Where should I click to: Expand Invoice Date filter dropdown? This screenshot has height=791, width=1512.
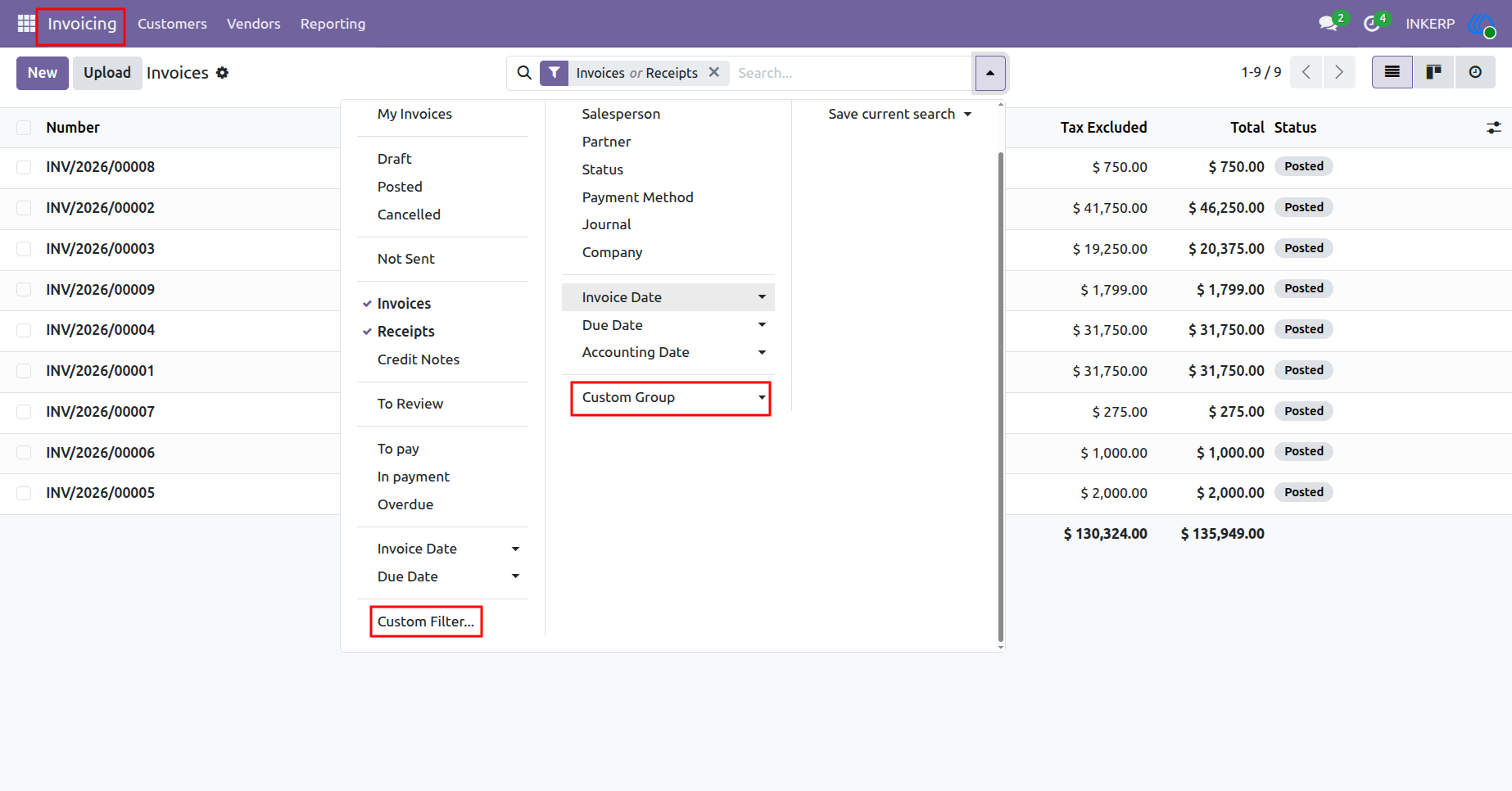click(x=443, y=549)
